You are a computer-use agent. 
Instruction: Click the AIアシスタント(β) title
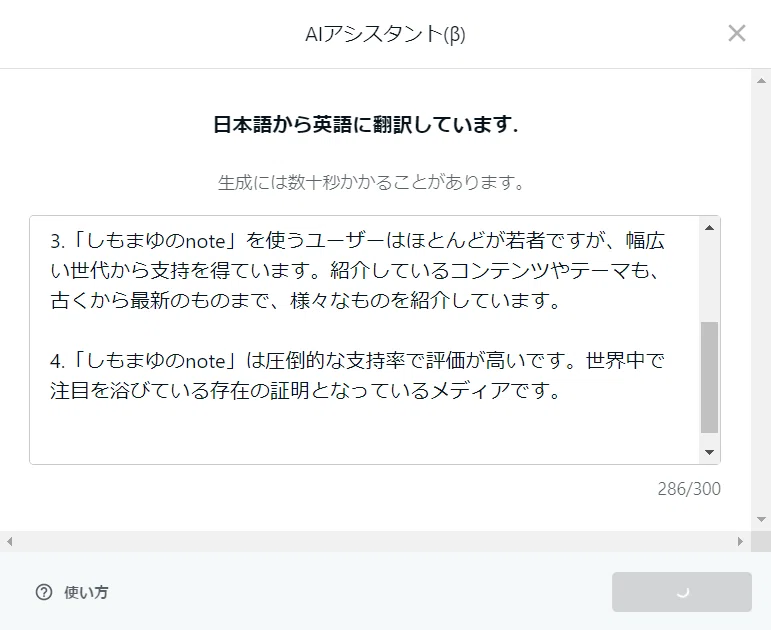(386, 34)
